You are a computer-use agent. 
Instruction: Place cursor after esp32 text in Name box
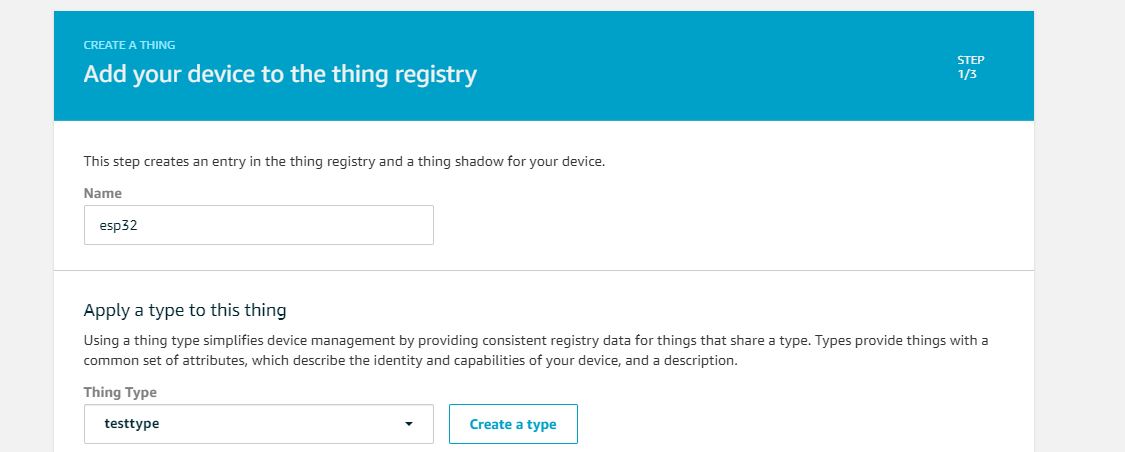138,225
